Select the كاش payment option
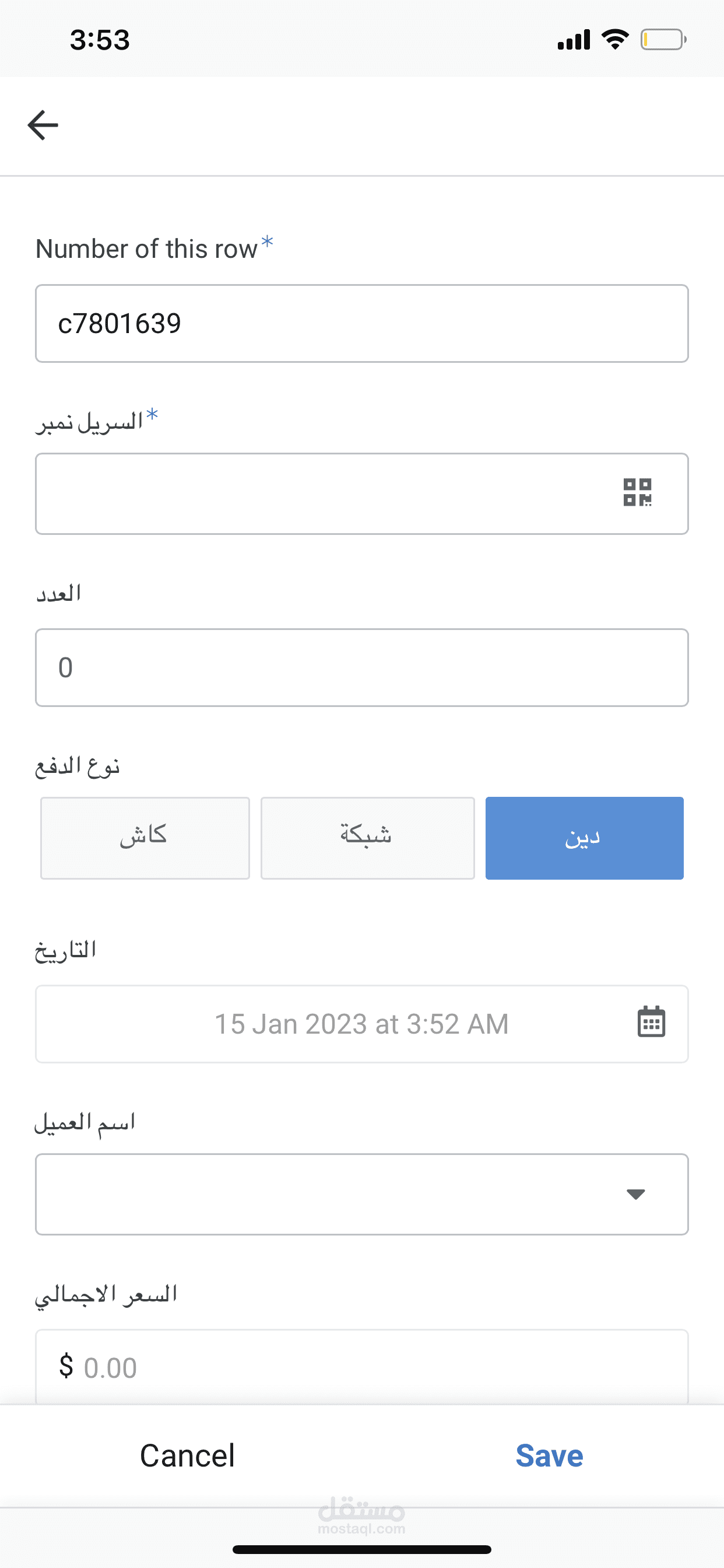The height and width of the screenshot is (1568, 724). tap(145, 838)
